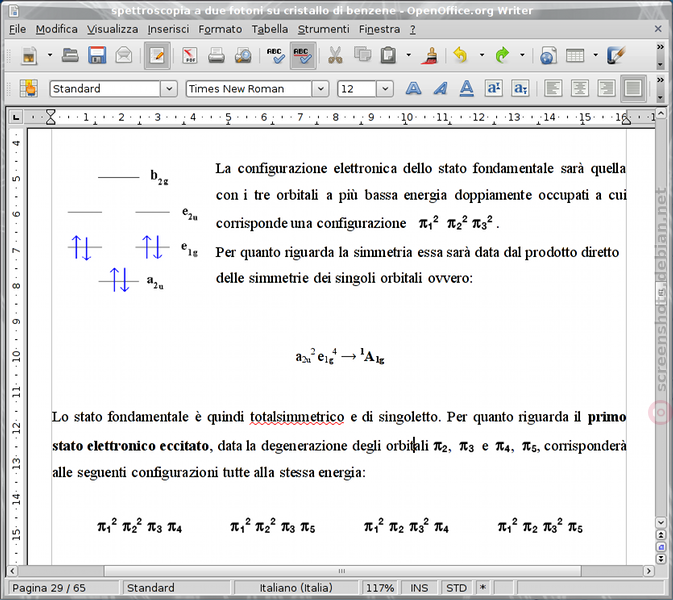
Task: Expand the Paste options dropdown arrow
Action: (409, 55)
